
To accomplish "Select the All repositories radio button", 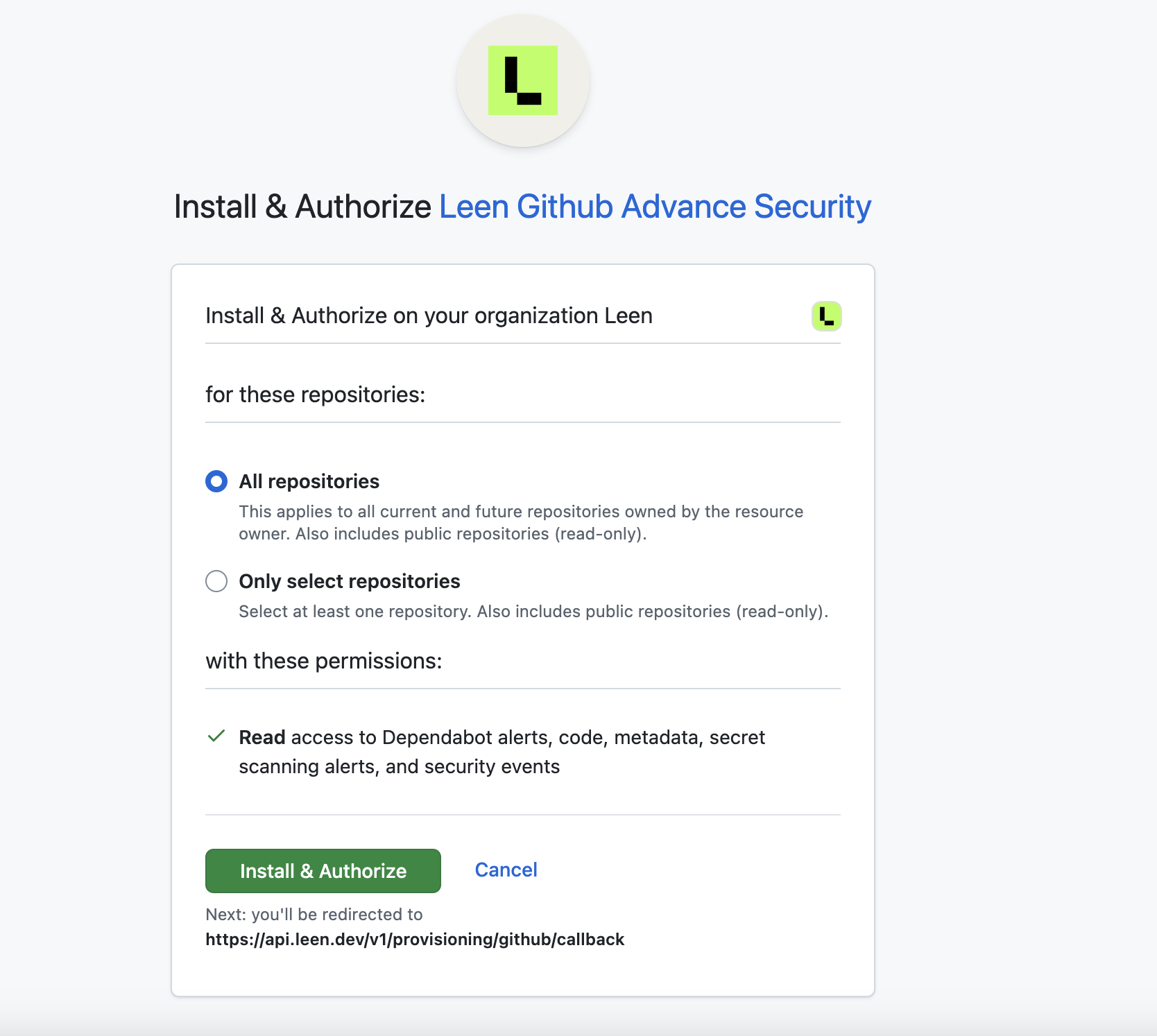I will [x=216, y=481].
